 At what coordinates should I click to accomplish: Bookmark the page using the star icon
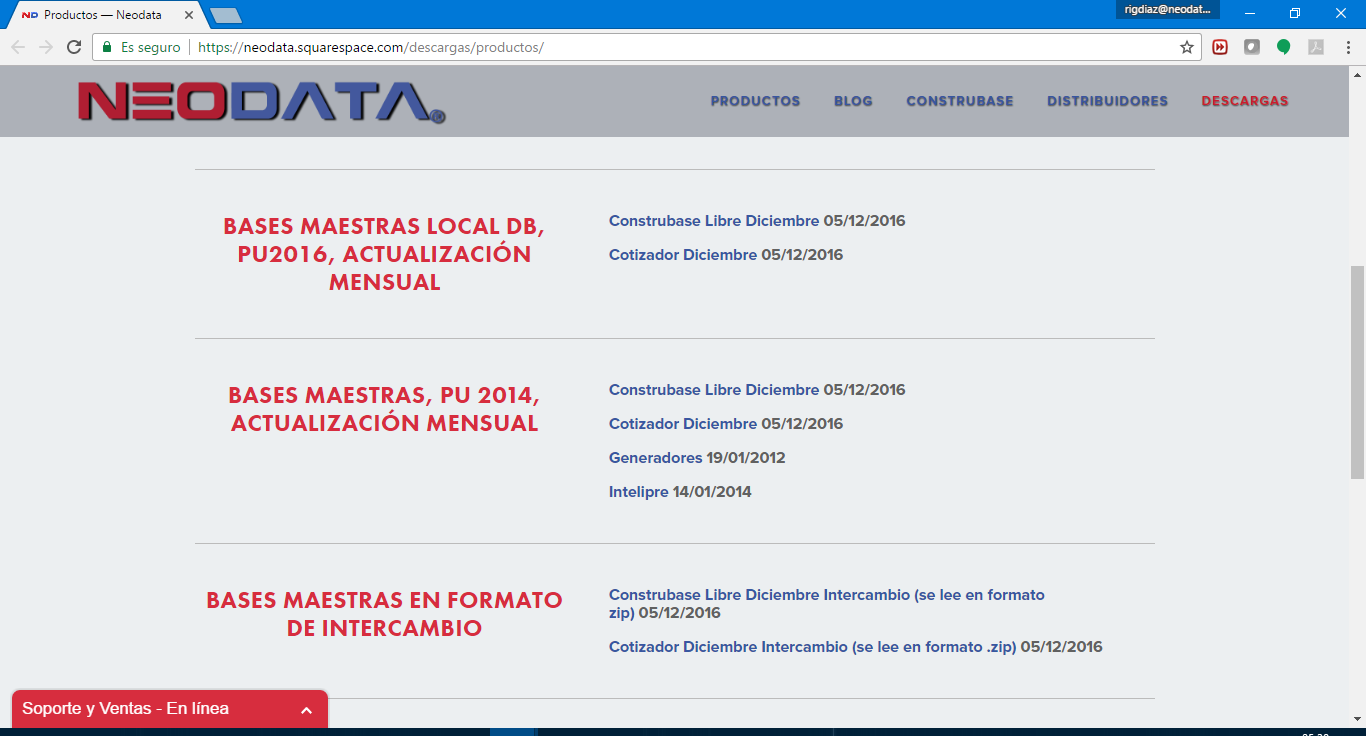(x=1186, y=46)
